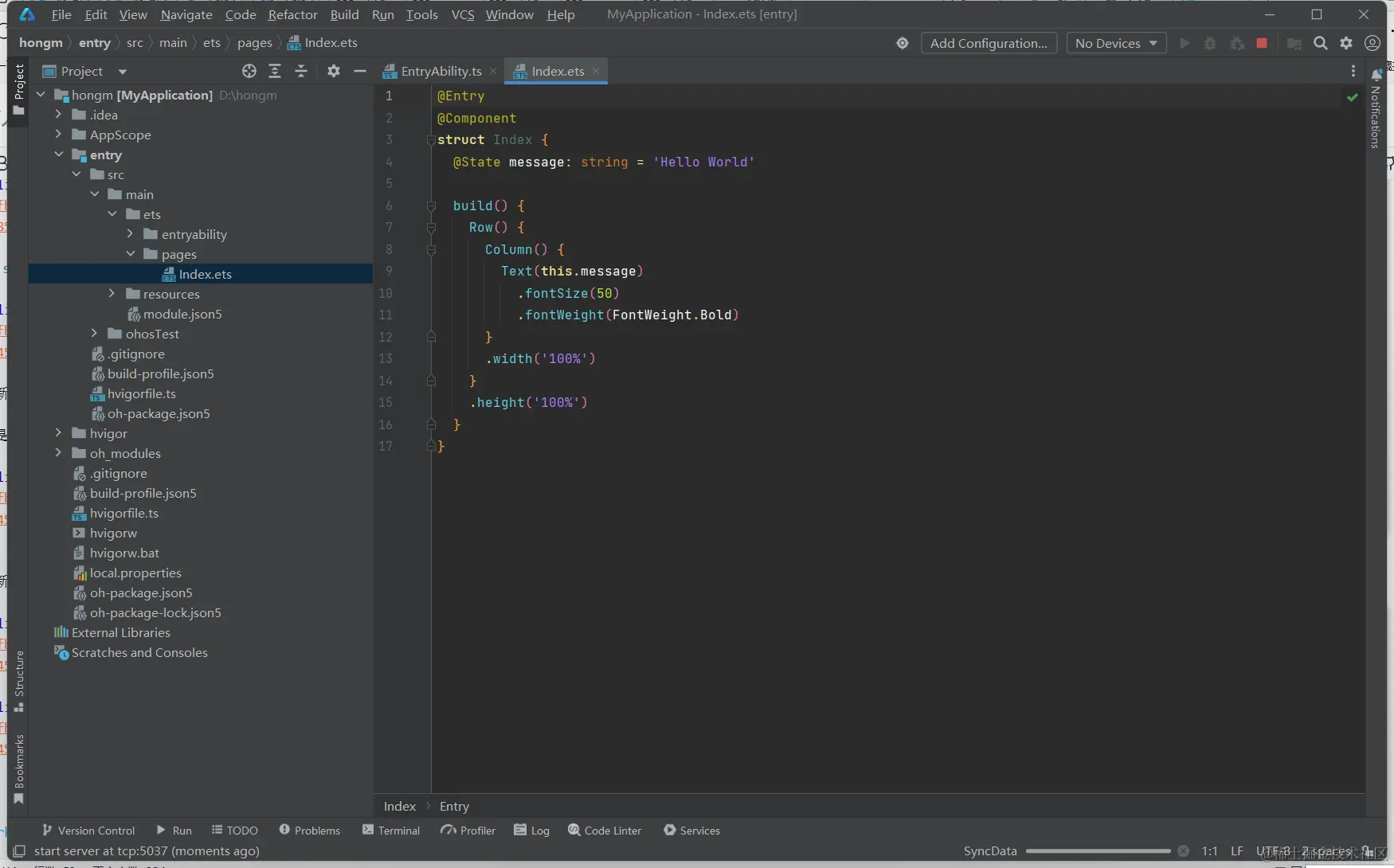
Task: Expand the oh_modules folder
Action: point(58,453)
